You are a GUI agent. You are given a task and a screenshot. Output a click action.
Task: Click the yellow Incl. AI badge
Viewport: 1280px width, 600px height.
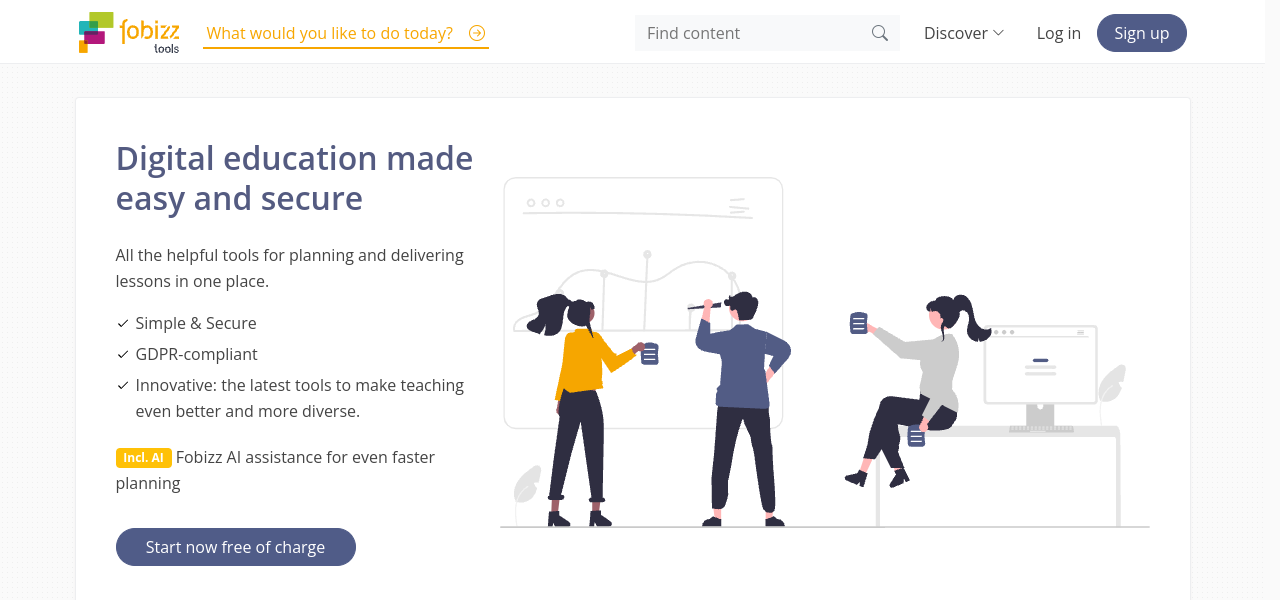144,457
